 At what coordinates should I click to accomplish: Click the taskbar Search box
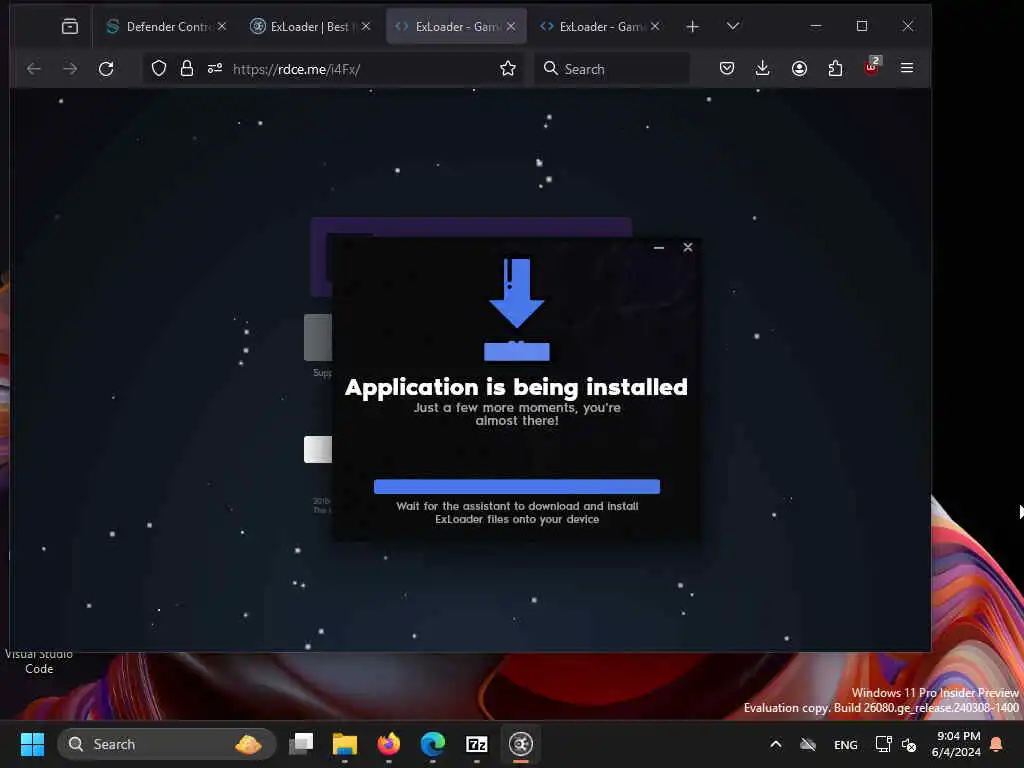click(x=167, y=744)
